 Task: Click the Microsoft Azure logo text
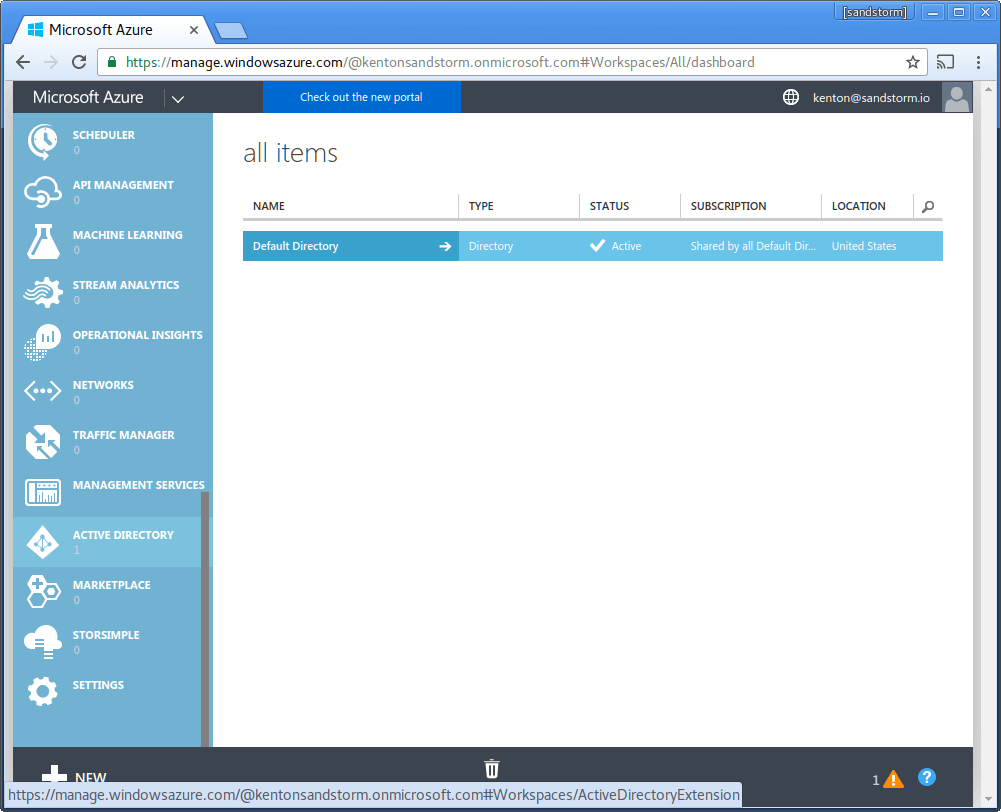[x=88, y=97]
